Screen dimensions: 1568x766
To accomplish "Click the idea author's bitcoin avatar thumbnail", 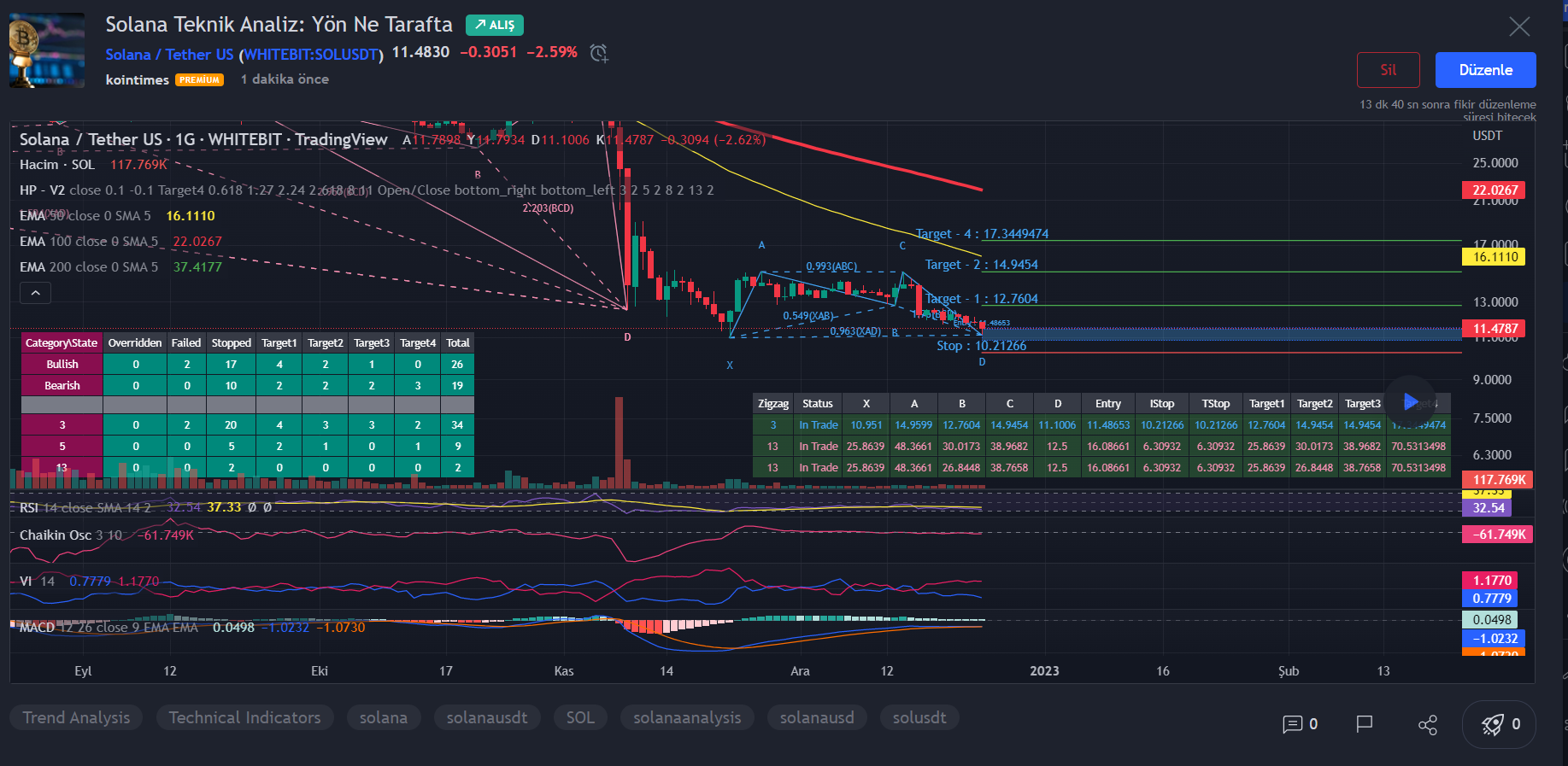I will coord(47,50).
